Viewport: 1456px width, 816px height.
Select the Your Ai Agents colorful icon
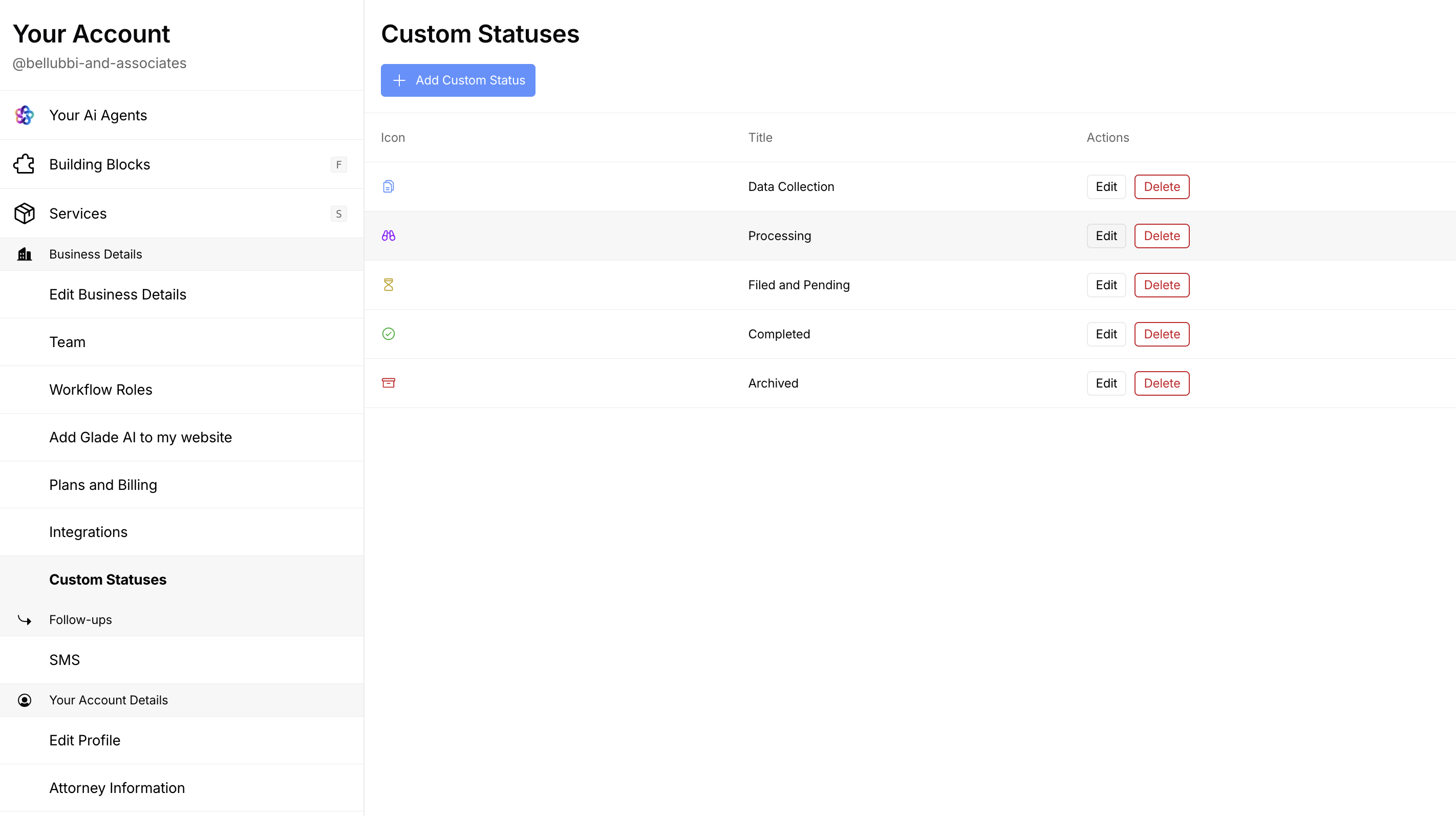point(24,115)
